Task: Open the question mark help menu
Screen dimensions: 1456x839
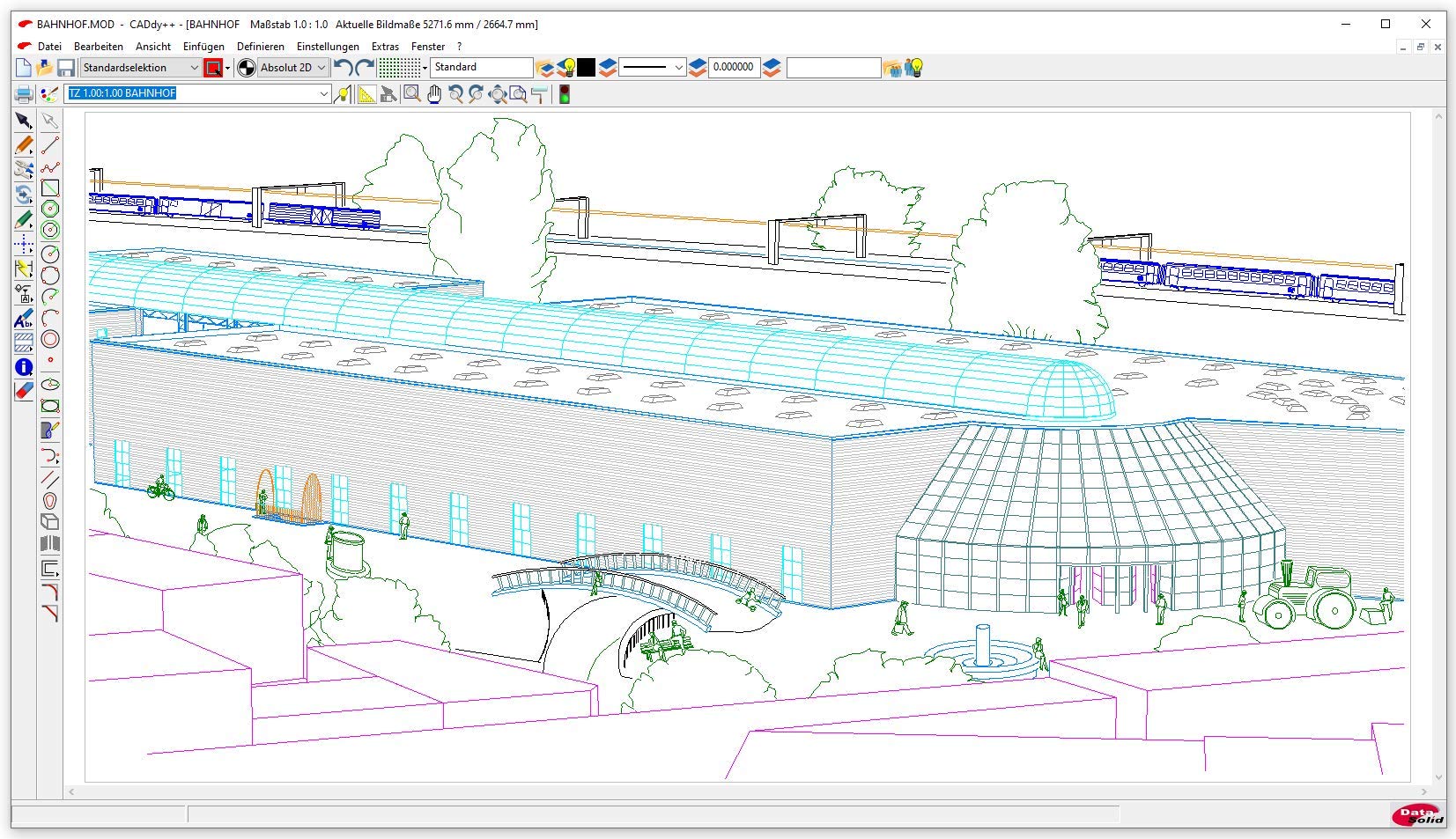Action: tap(459, 47)
